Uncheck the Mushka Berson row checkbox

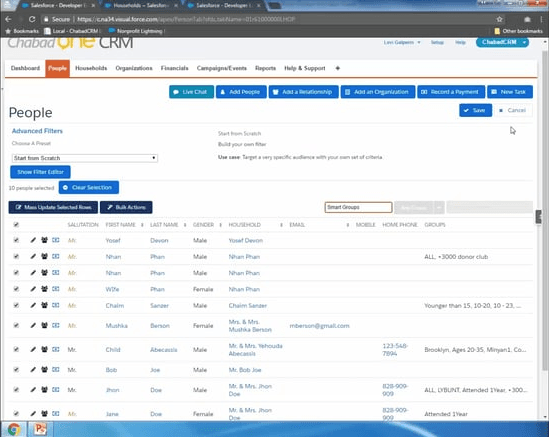[16, 326]
